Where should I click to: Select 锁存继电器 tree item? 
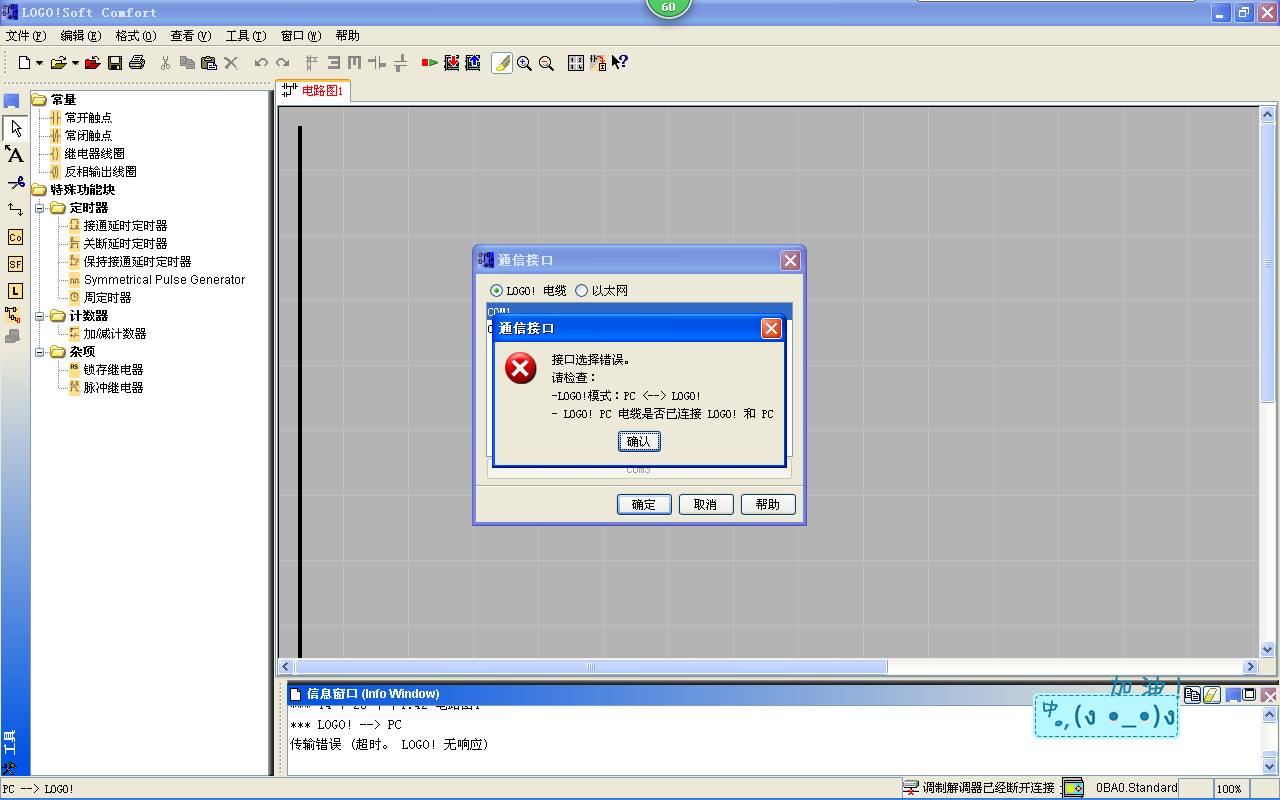point(113,370)
